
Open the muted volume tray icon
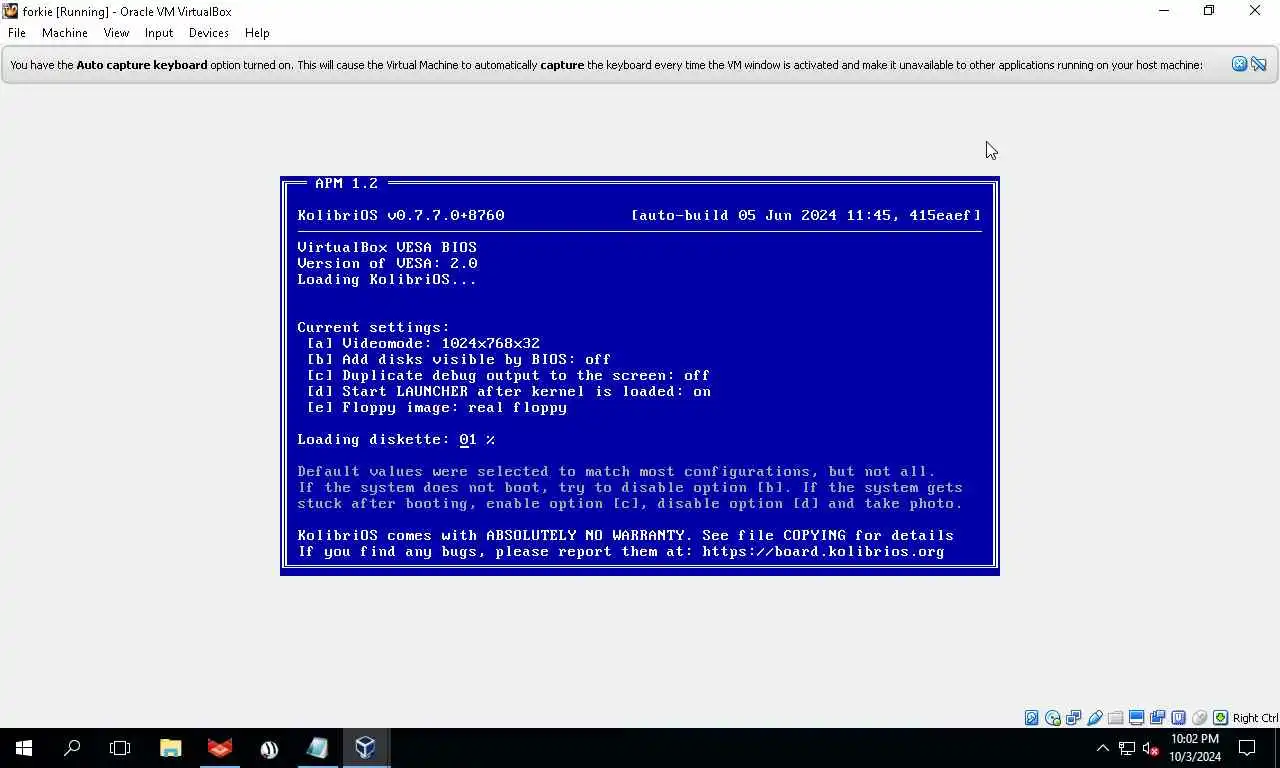coord(1151,748)
